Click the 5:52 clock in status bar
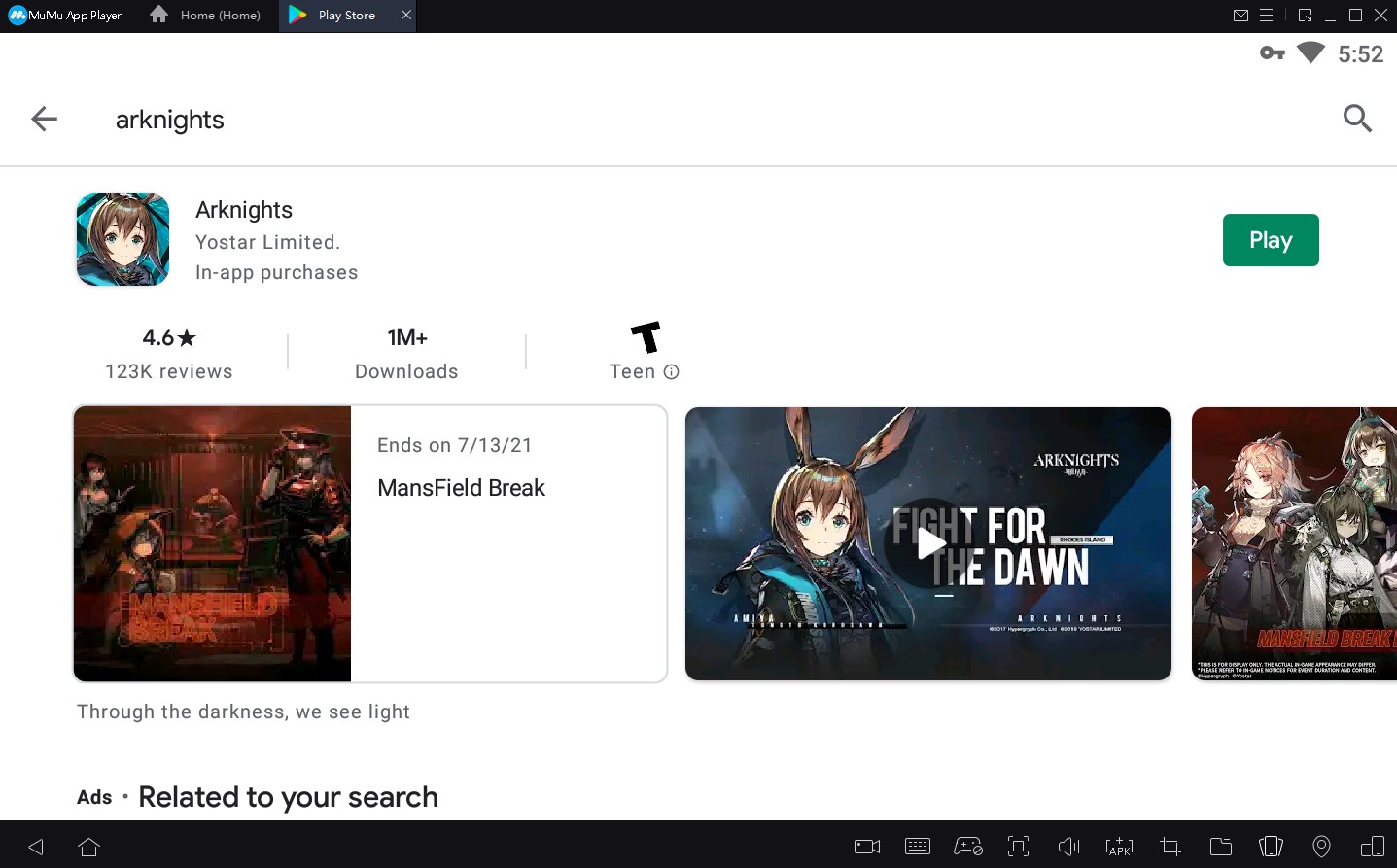This screenshot has width=1397, height=868. pyautogui.click(x=1361, y=54)
